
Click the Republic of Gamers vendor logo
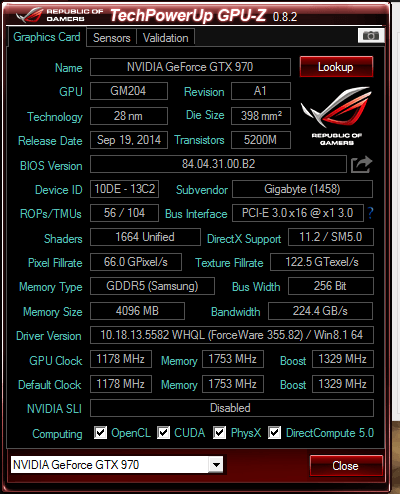coord(336,115)
